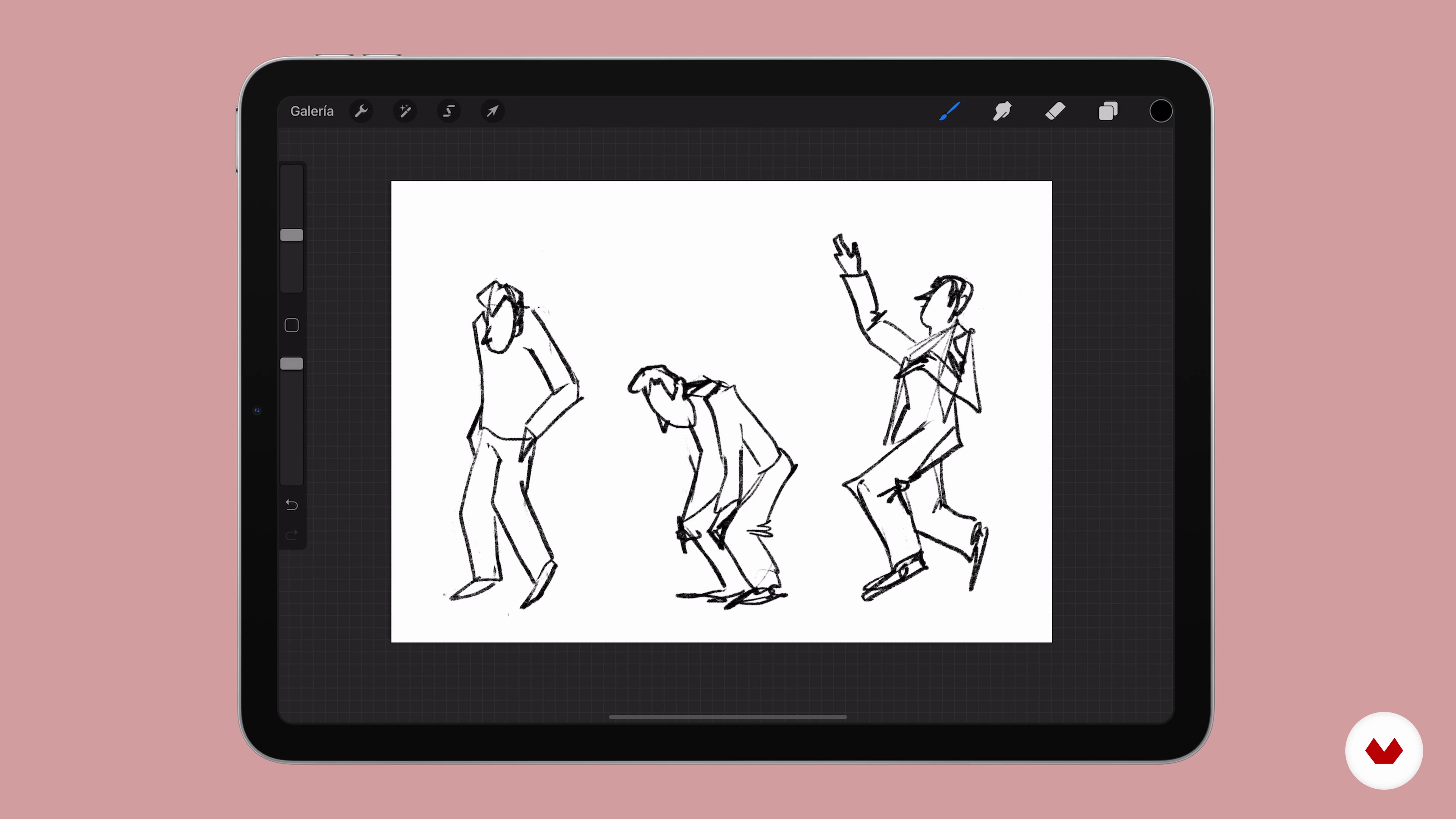Open the Actions wrench menu

361,111
